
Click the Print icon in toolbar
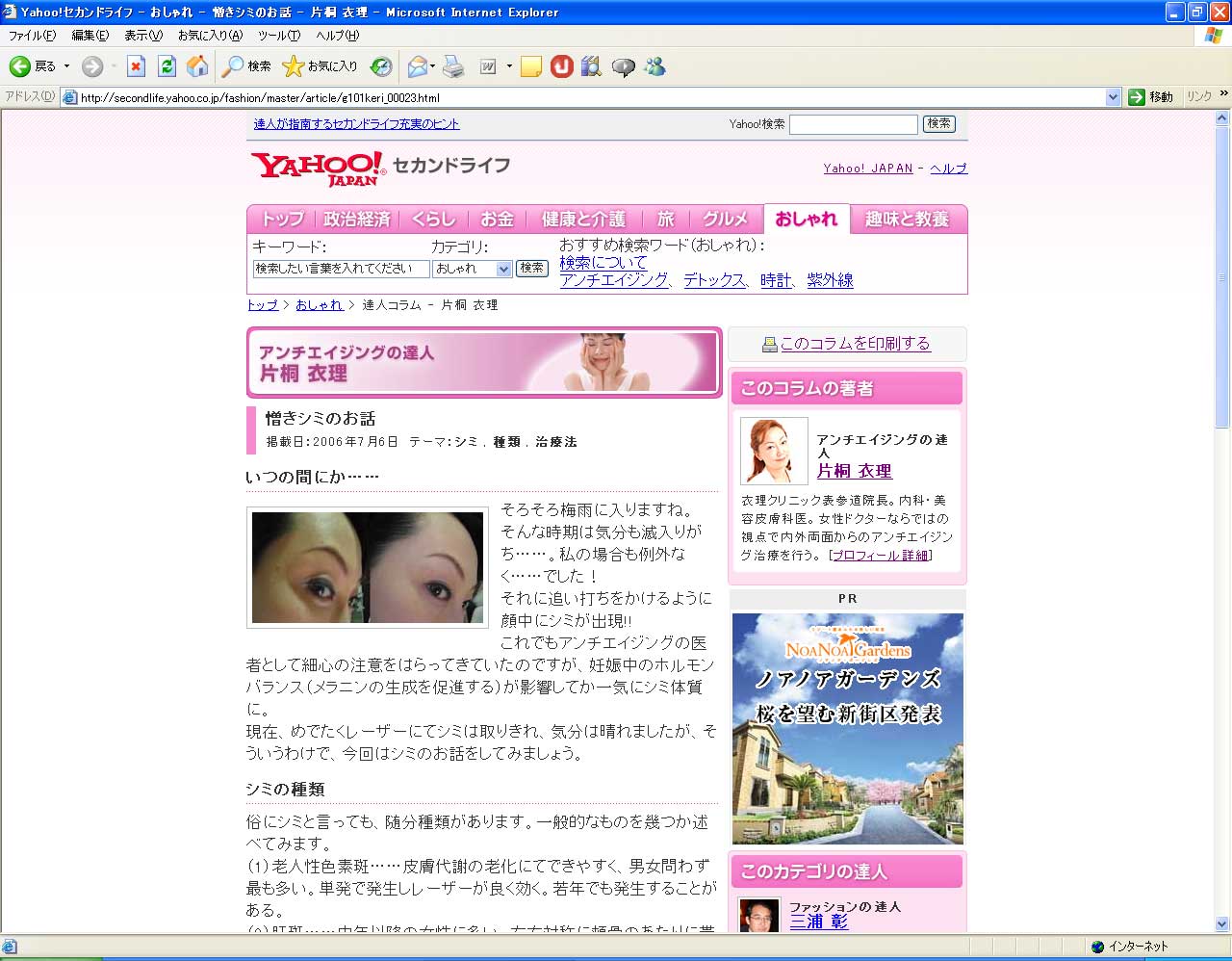453,66
